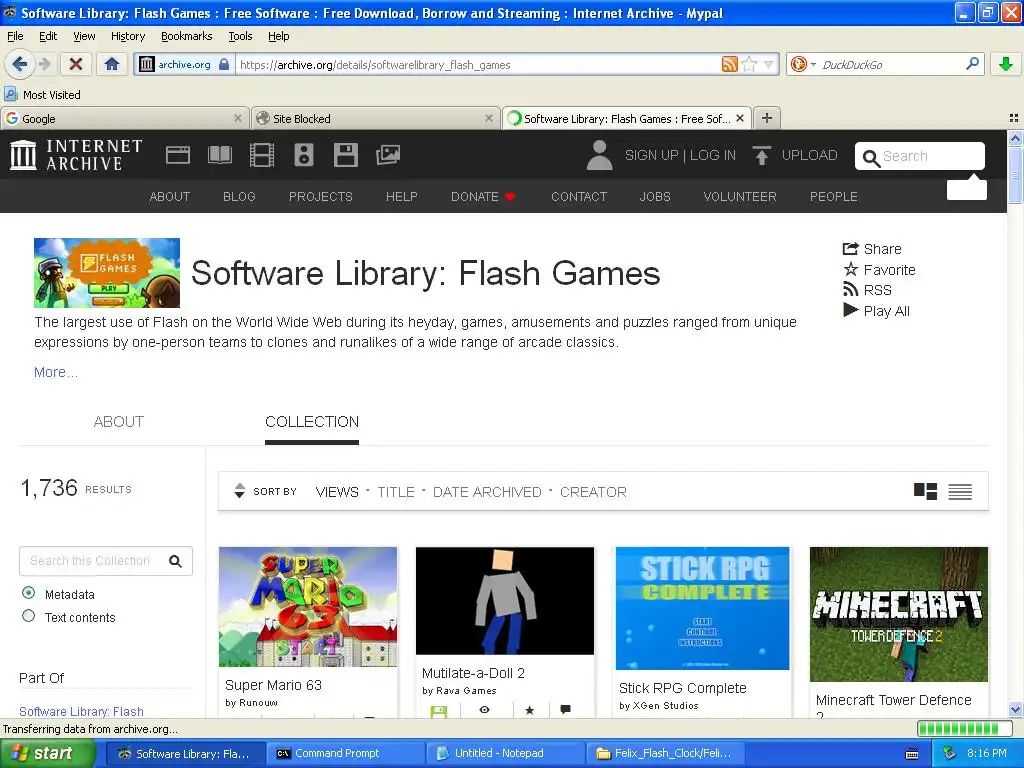Click SIGN UP | LOG IN link
This screenshot has height=768, width=1024.
pyautogui.click(x=680, y=155)
